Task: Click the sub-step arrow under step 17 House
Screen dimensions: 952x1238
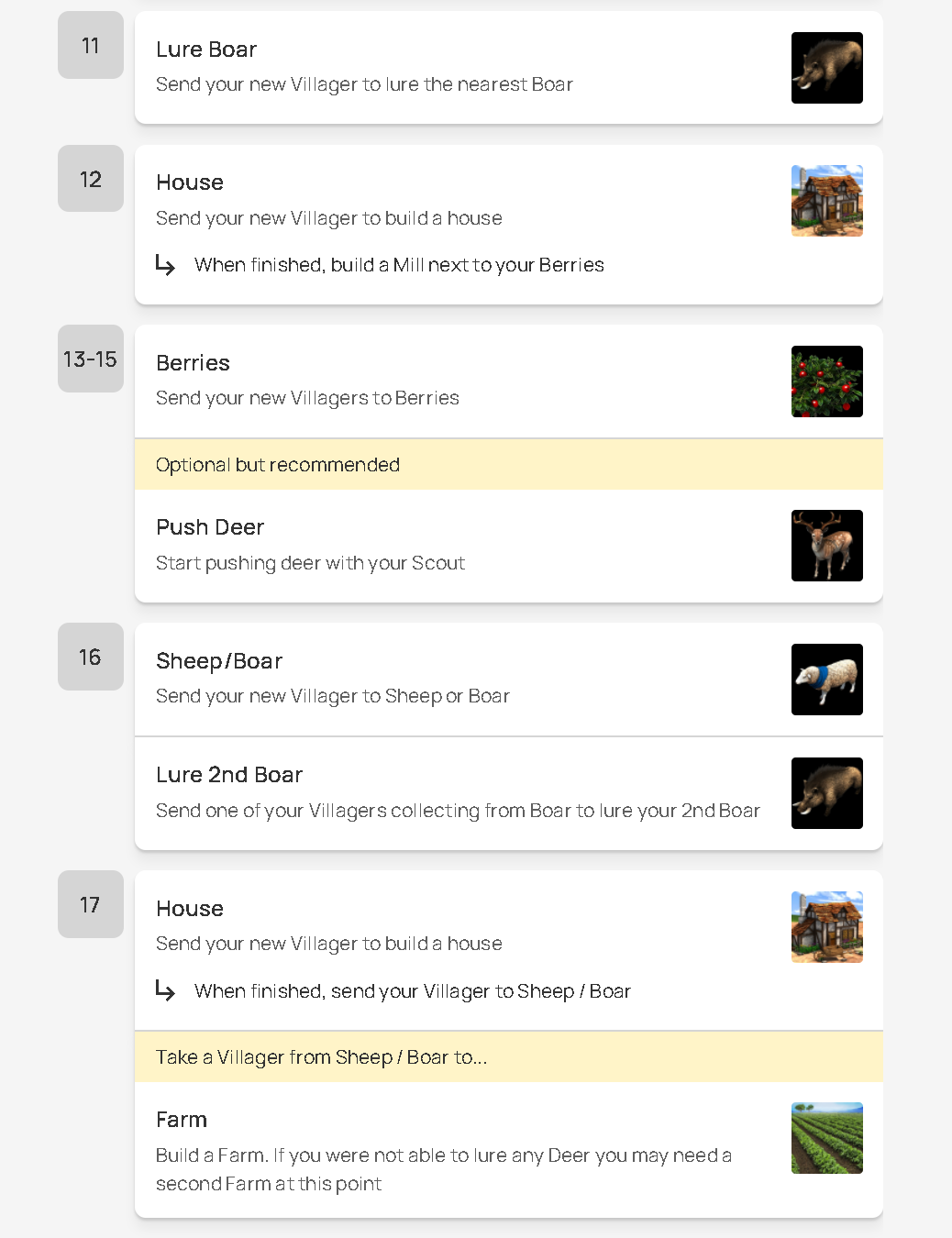Action: (165, 990)
